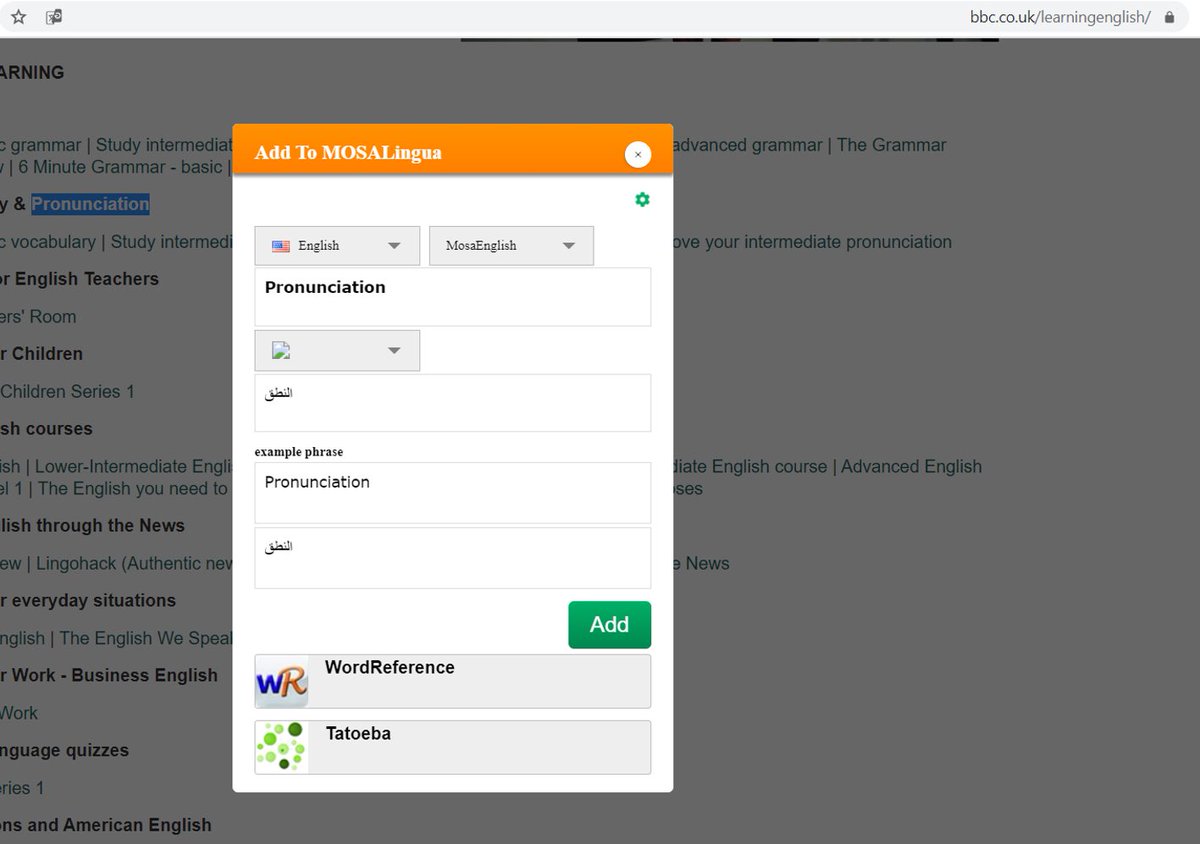Click the translate page icon in address bar

(54, 17)
